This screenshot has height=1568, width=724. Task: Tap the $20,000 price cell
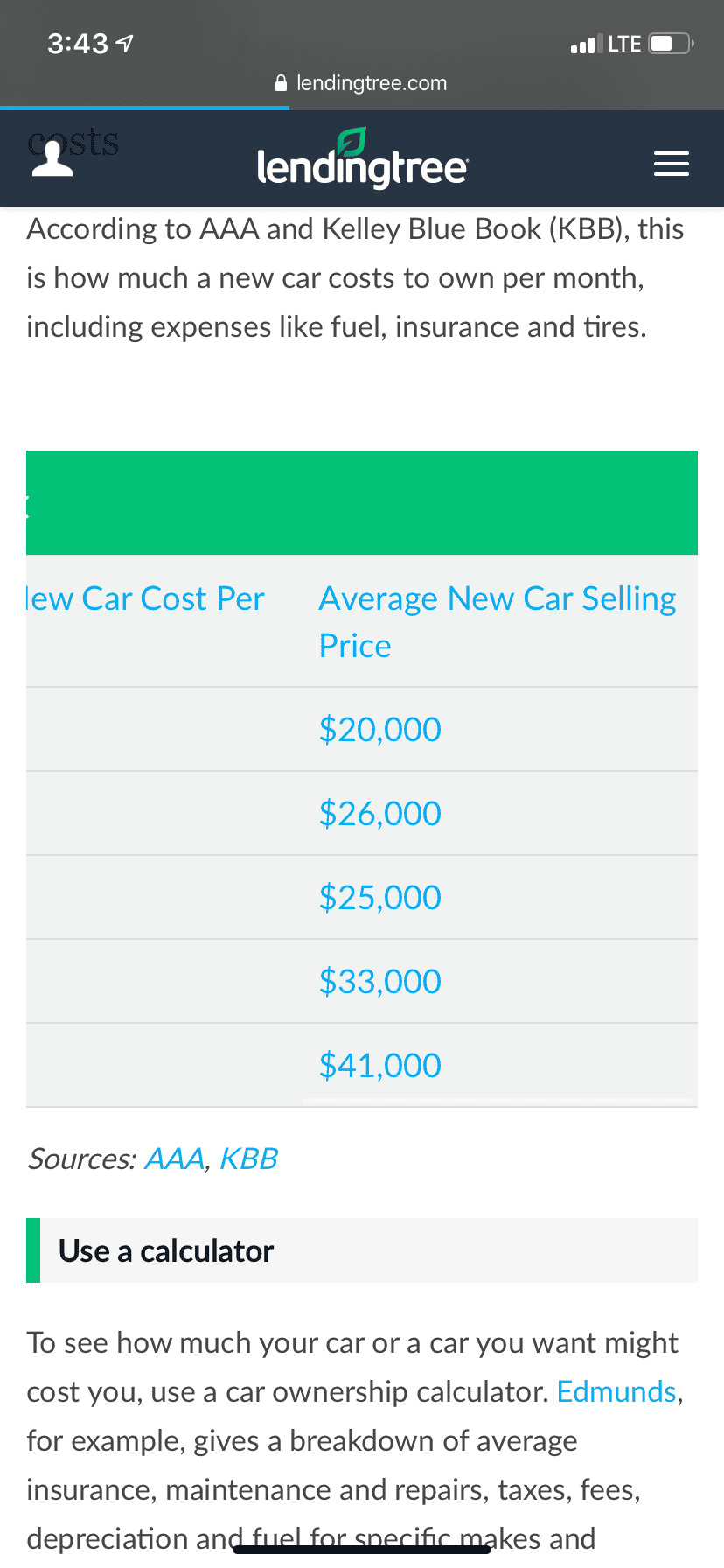(379, 729)
